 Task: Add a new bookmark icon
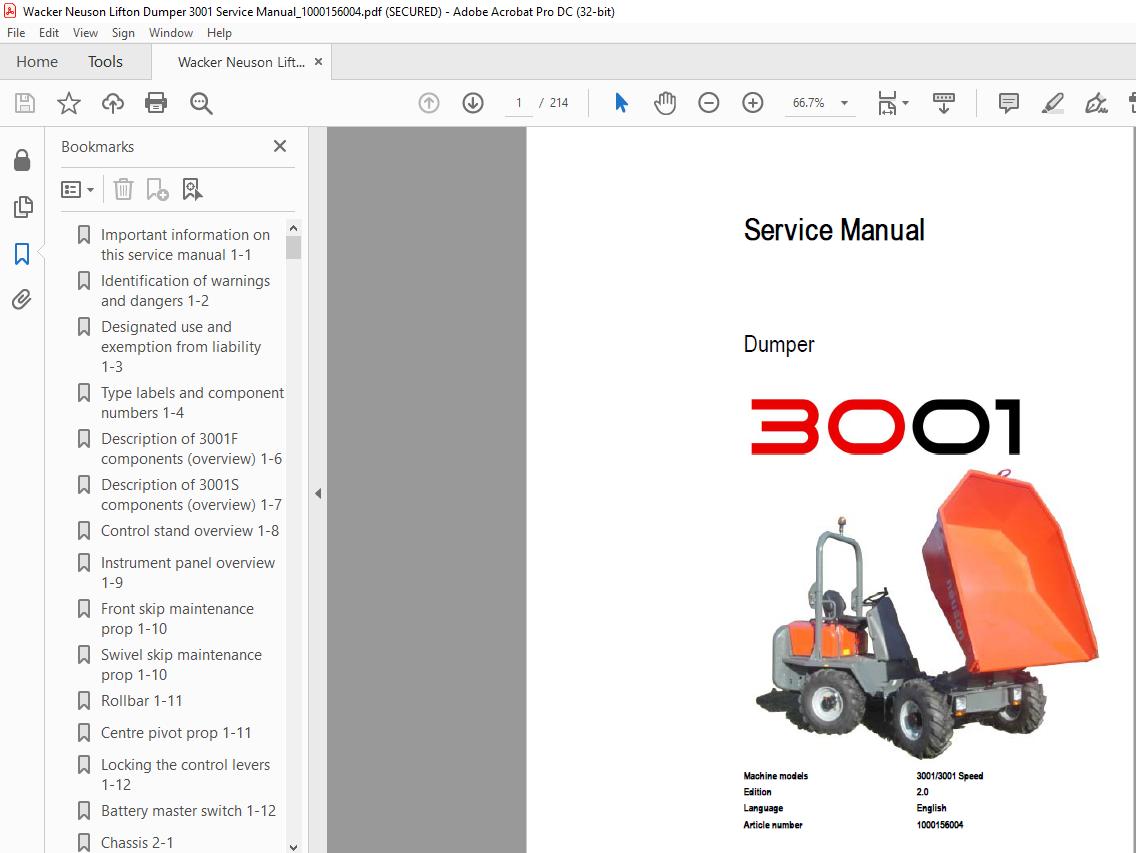(157, 189)
